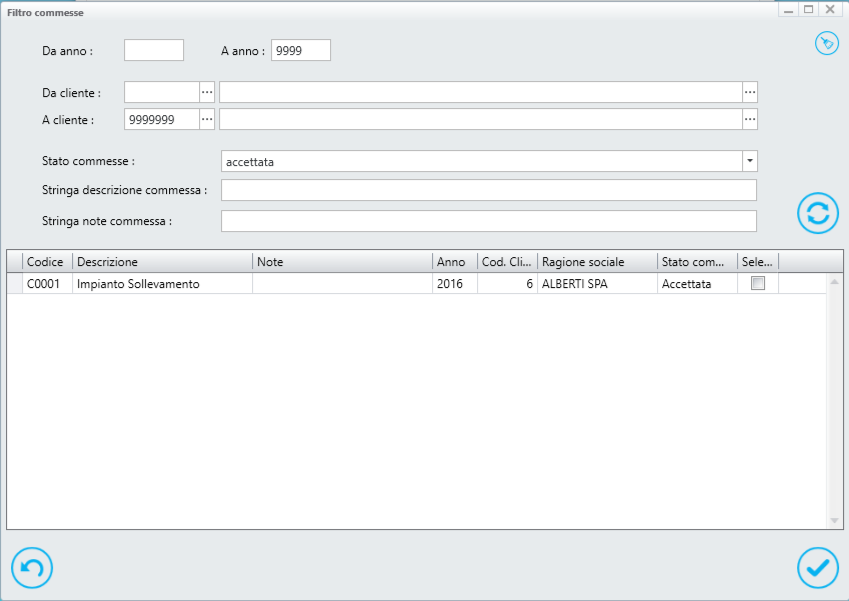849x601 pixels.
Task: Sort by the Ragione sociale column header
Action: pyautogui.click(x=597, y=262)
